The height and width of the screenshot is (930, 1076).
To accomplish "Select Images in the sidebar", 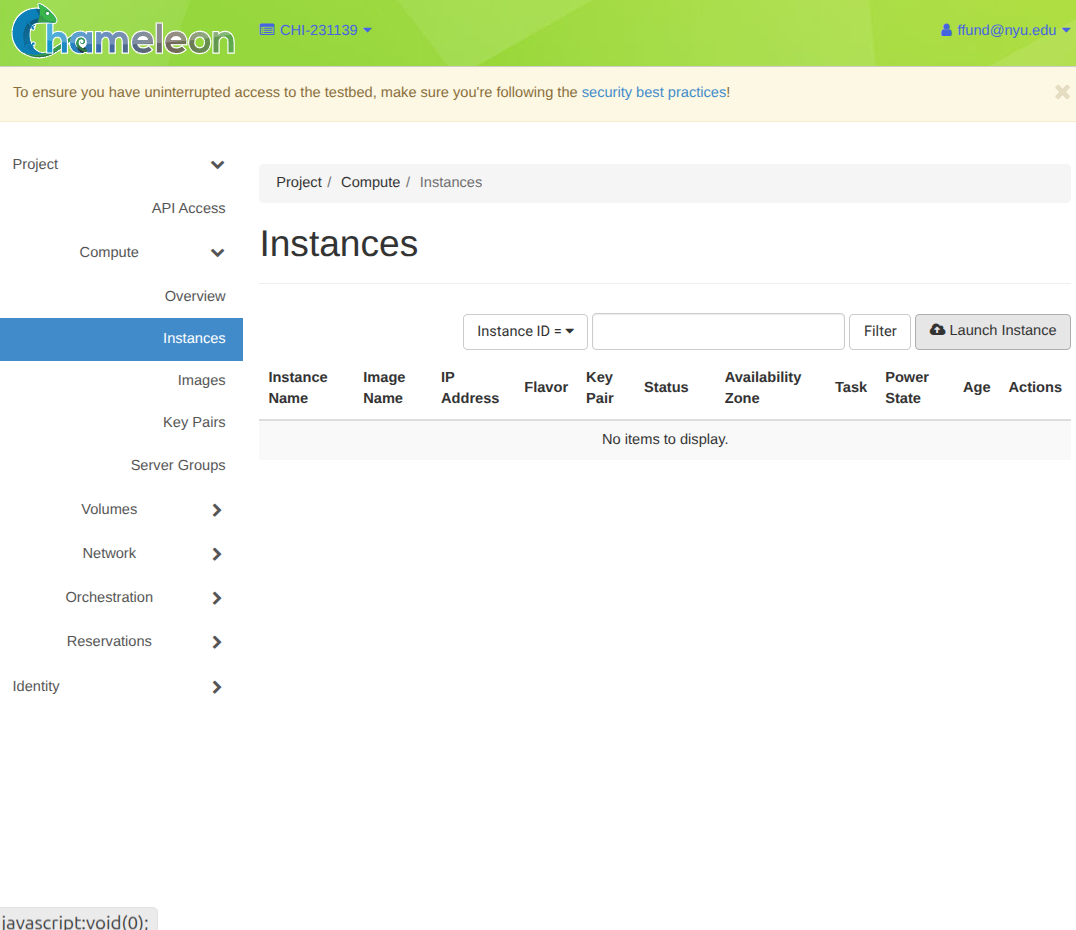I will (x=201, y=380).
